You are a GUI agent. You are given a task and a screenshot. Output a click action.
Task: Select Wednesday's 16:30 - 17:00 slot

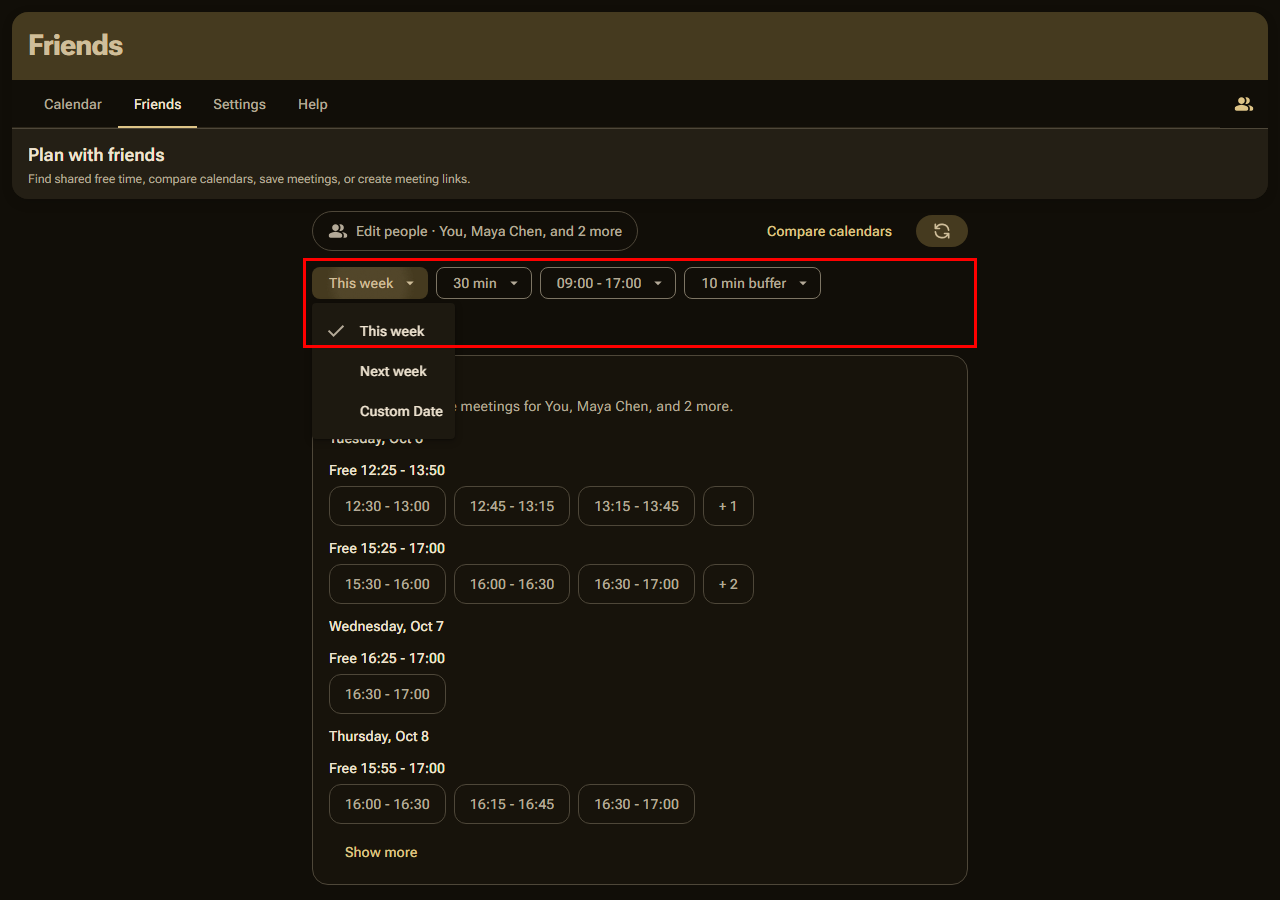(387, 694)
